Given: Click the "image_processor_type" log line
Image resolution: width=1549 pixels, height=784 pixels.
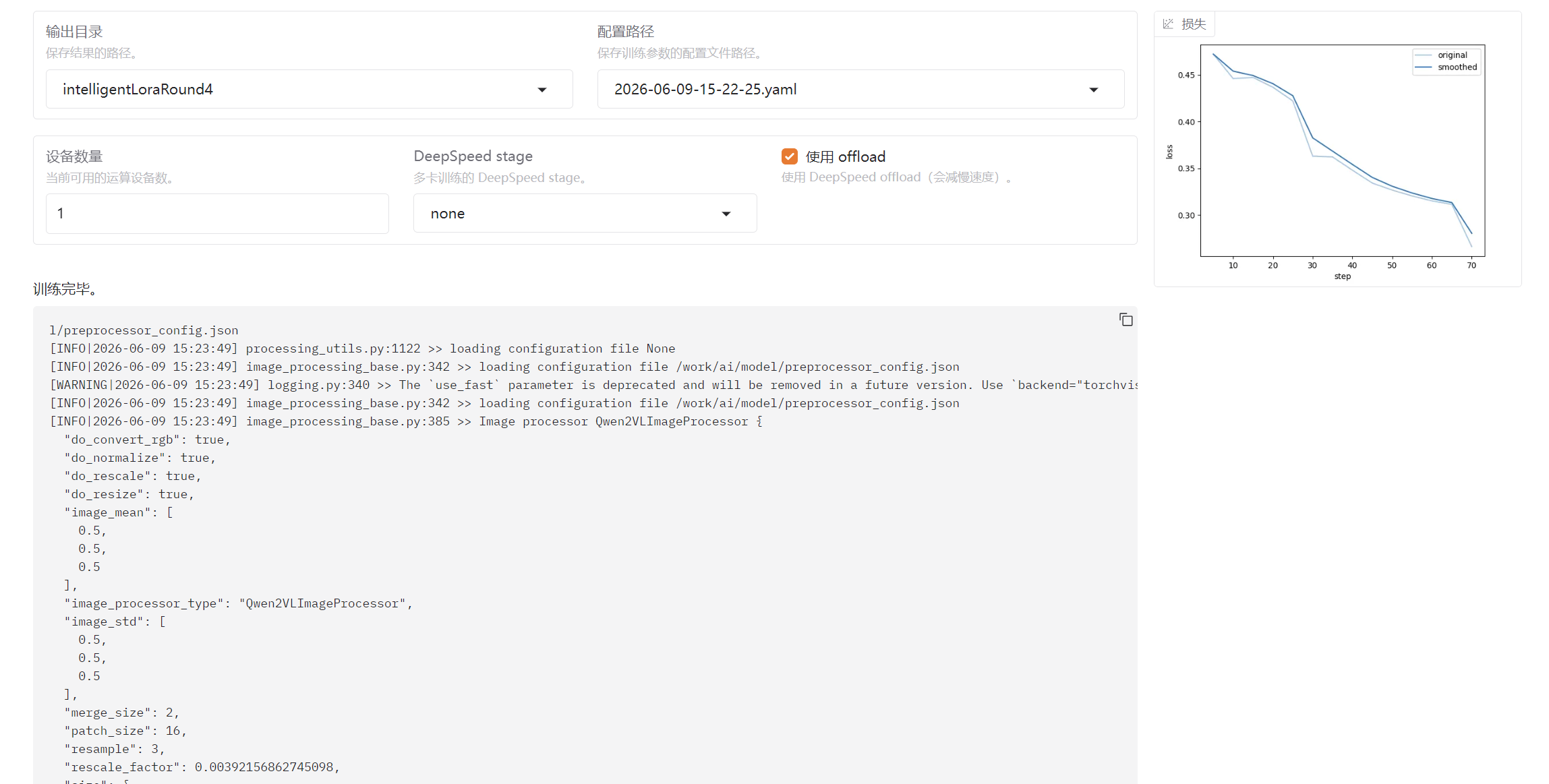Looking at the screenshot, I should [x=238, y=603].
